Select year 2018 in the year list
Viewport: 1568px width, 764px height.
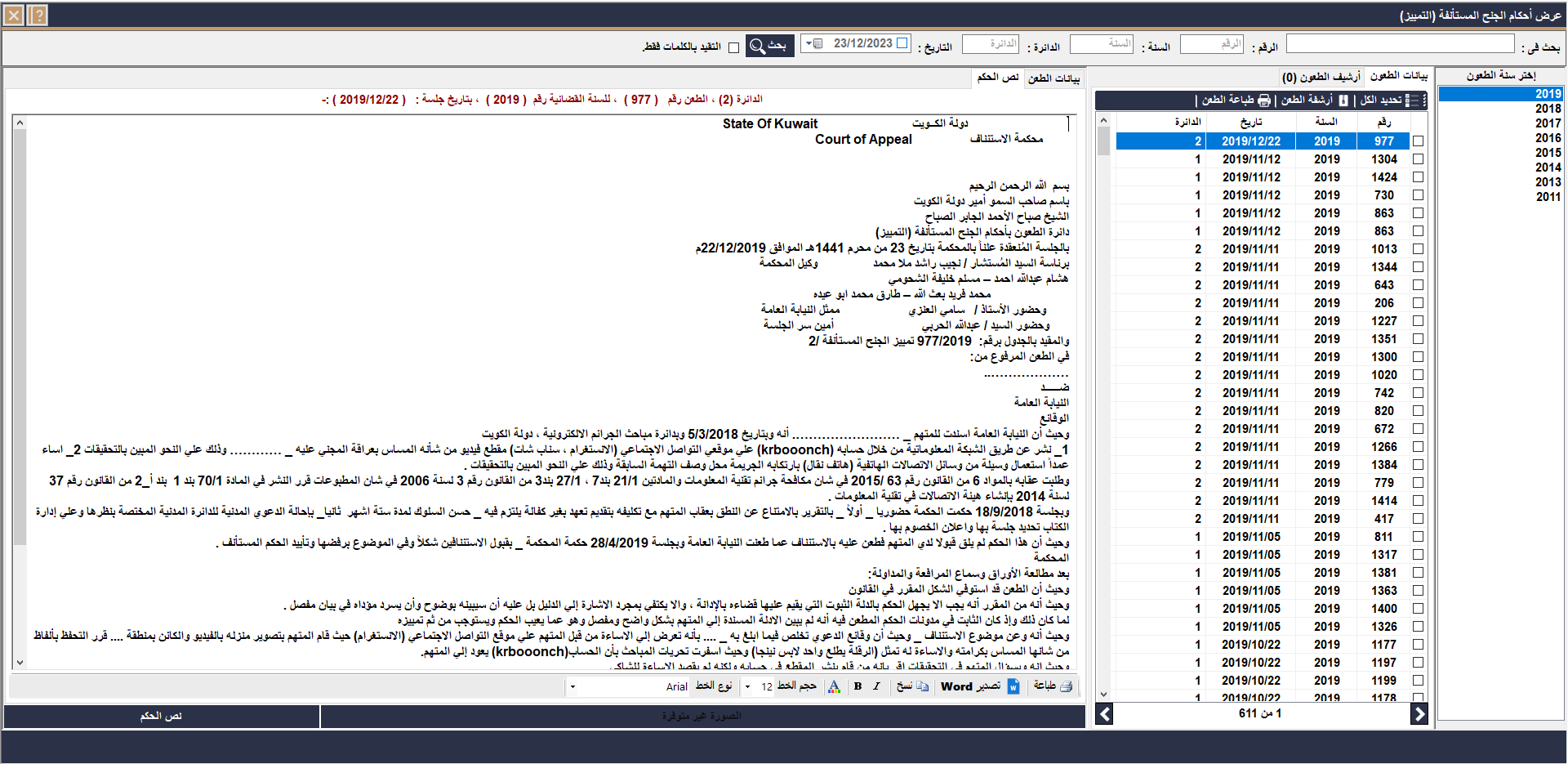(x=1547, y=109)
